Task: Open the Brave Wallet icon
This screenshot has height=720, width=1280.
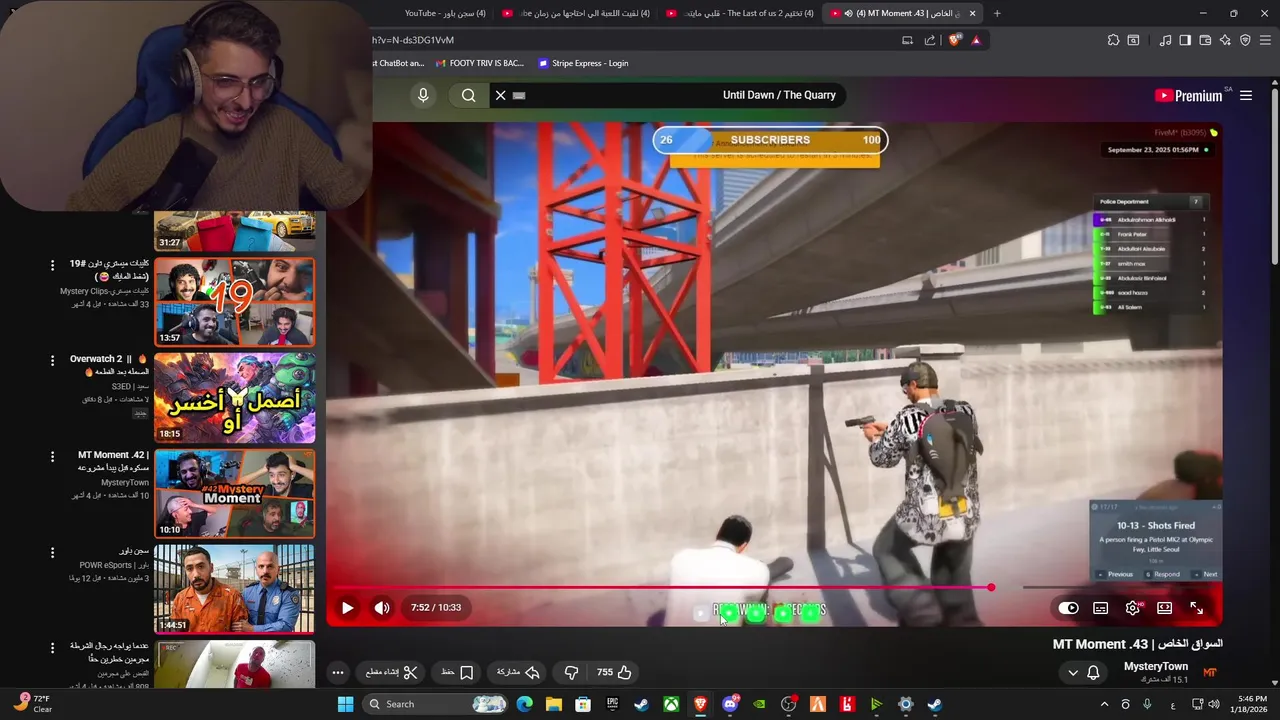Action: coord(1205,40)
